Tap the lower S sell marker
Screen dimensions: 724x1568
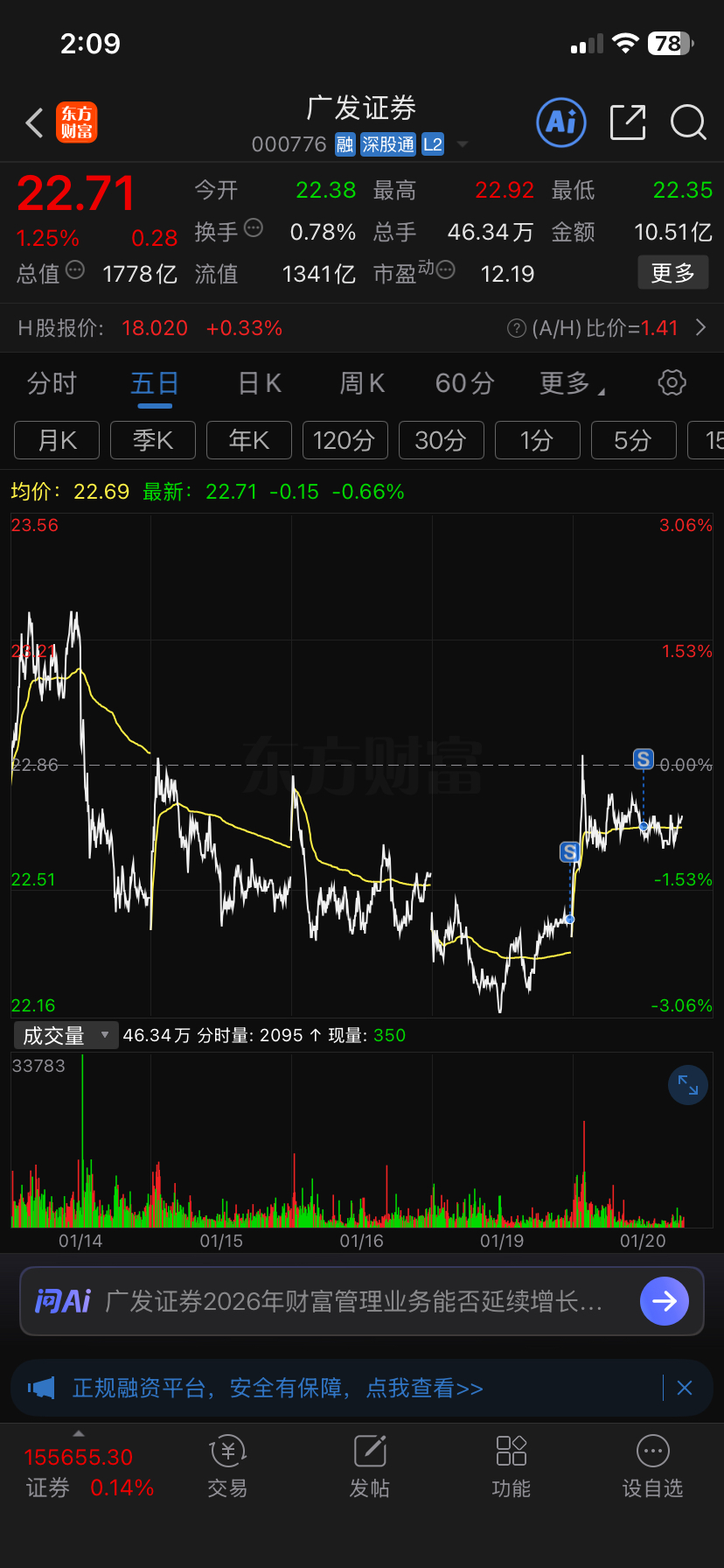click(570, 852)
